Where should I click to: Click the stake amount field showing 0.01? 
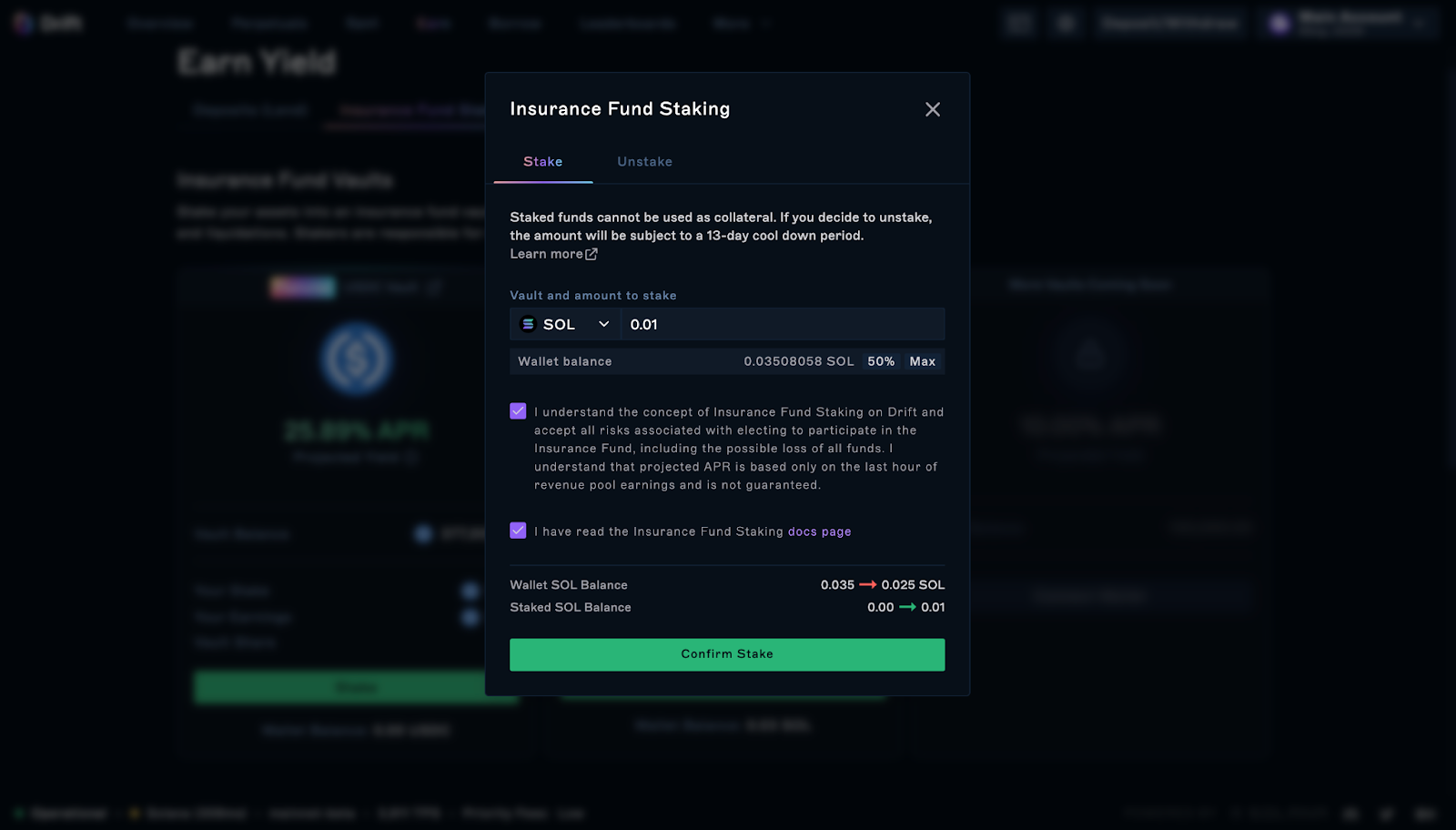(783, 324)
